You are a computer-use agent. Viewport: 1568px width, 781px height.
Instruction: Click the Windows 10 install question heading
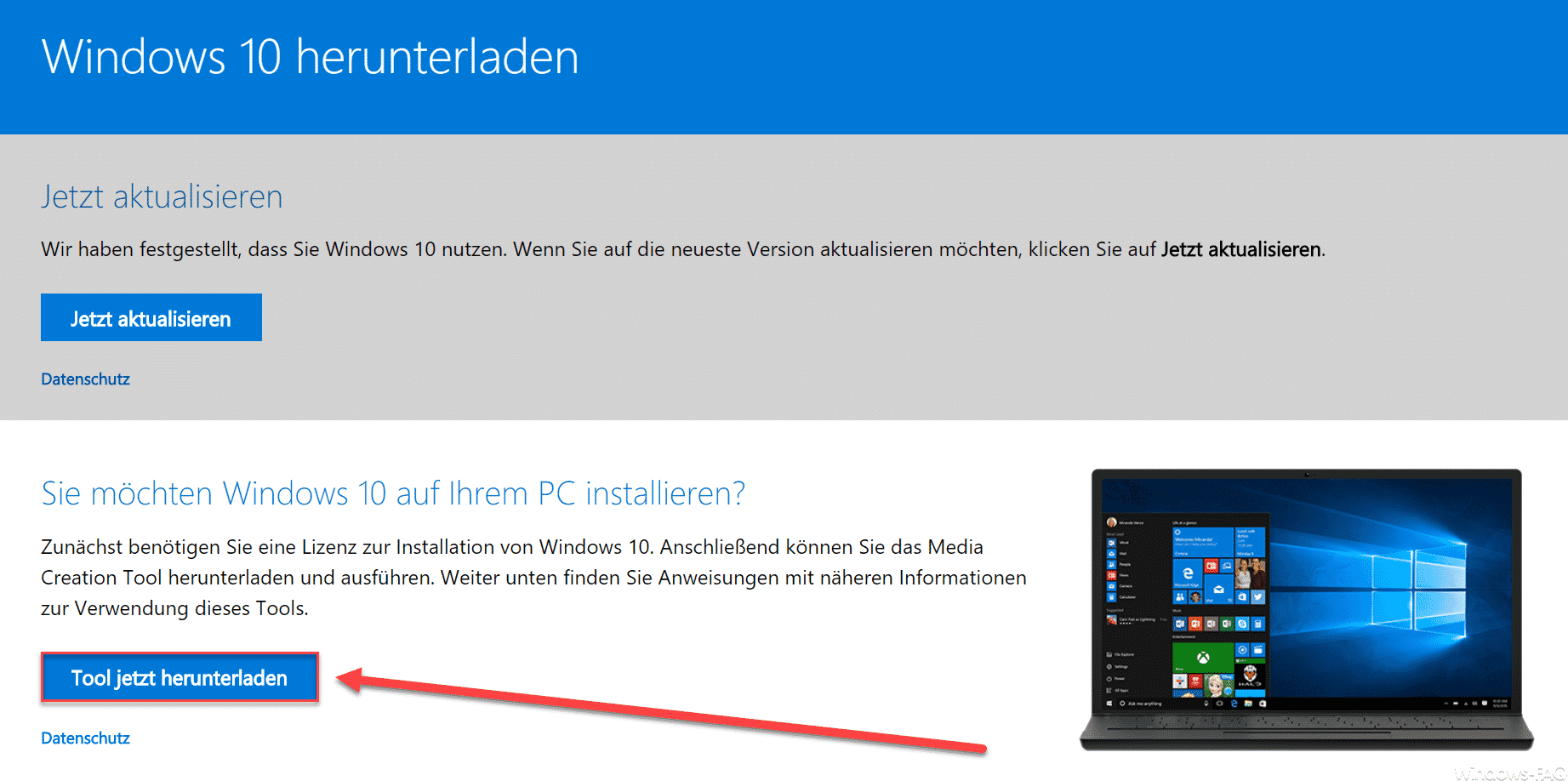tap(393, 493)
